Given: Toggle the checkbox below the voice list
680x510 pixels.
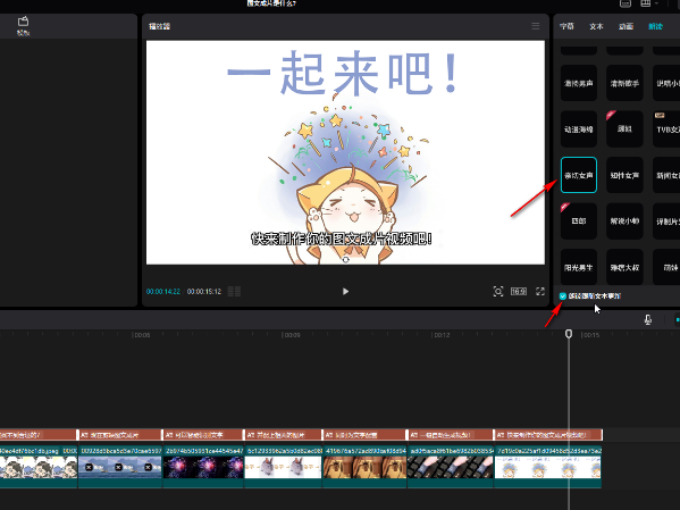Looking at the screenshot, I should click(x=563, y=296).
